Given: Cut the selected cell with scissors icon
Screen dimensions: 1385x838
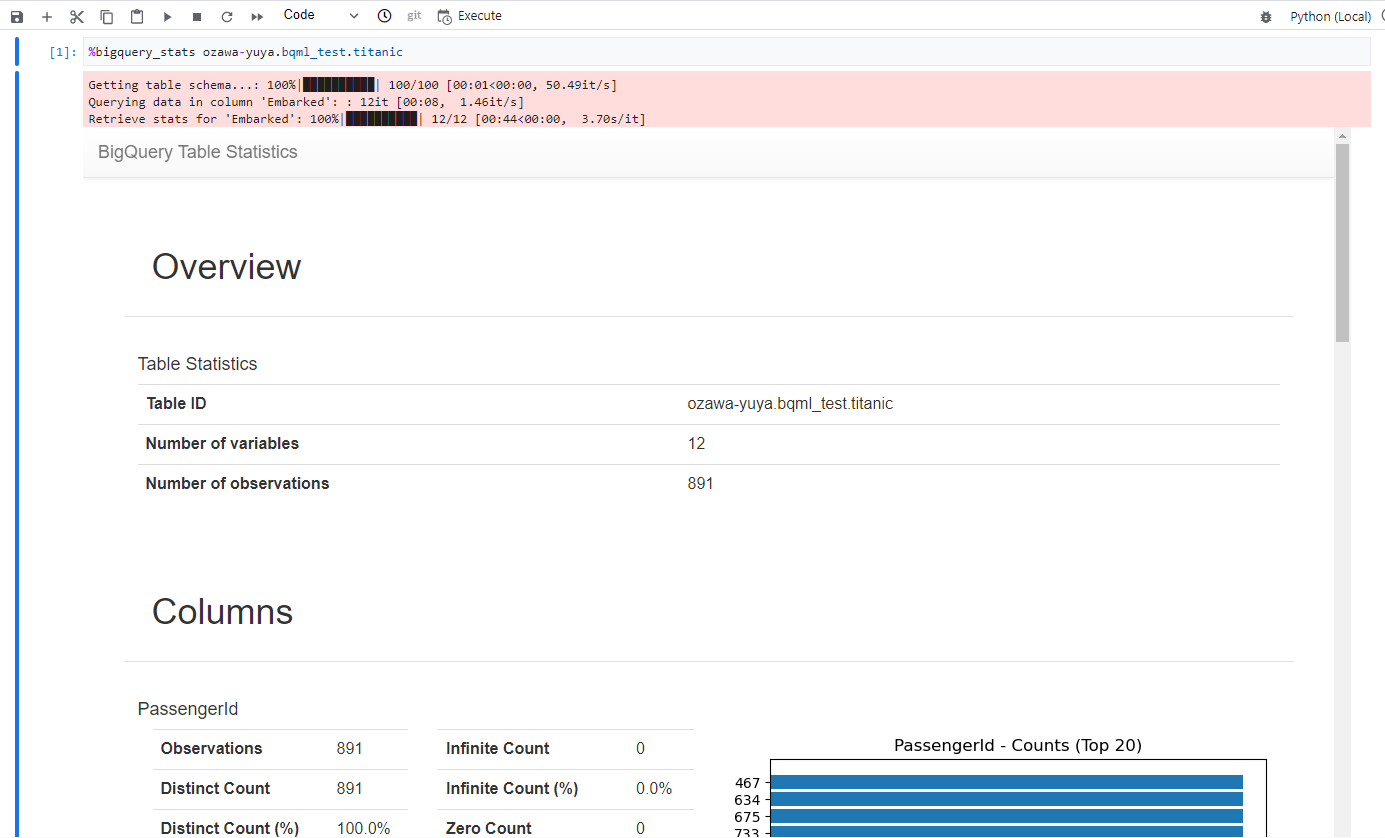Looking at the screenshot, I should [x=76, y=15].
